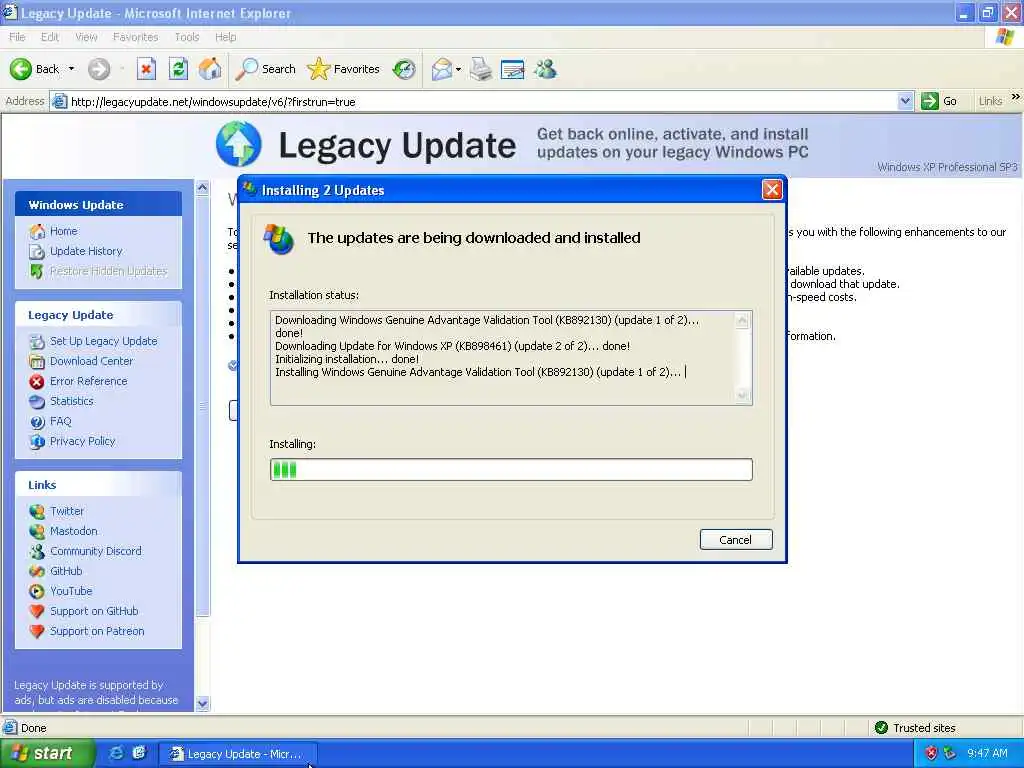Open the Mail dropdown arrow
The image size is (1024, 768).
pos(458,69)
